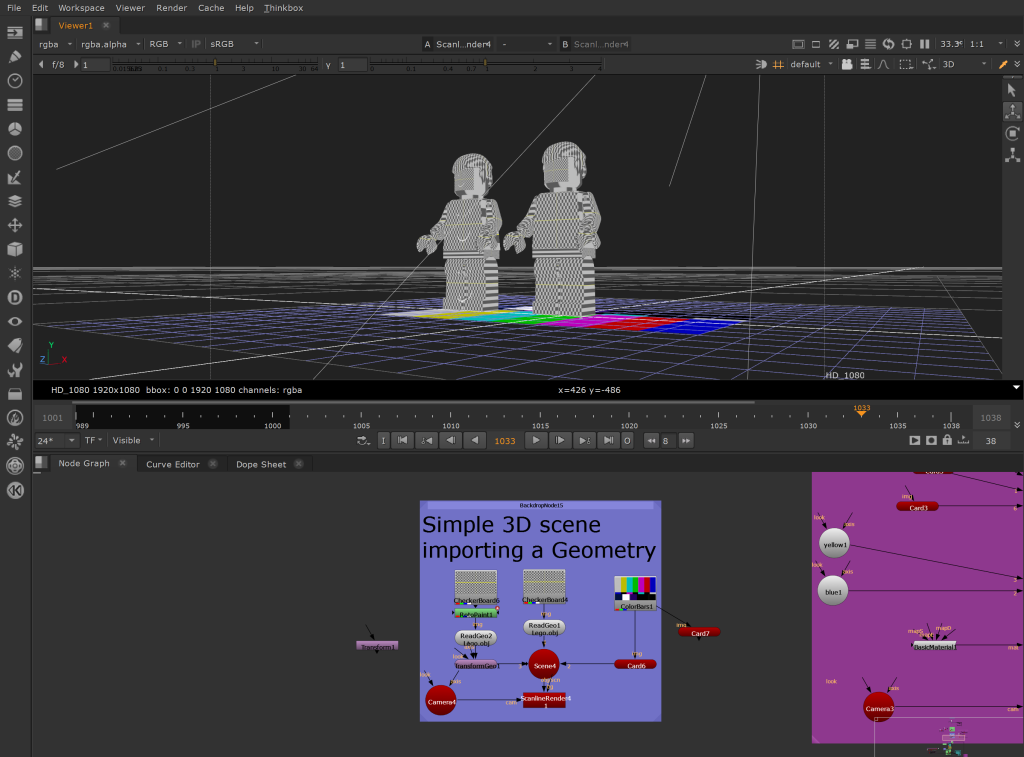This screenshot has height=757, width=1024.
Task: Toggle the clipping warning stripes icon
Action: coord(834,44)
